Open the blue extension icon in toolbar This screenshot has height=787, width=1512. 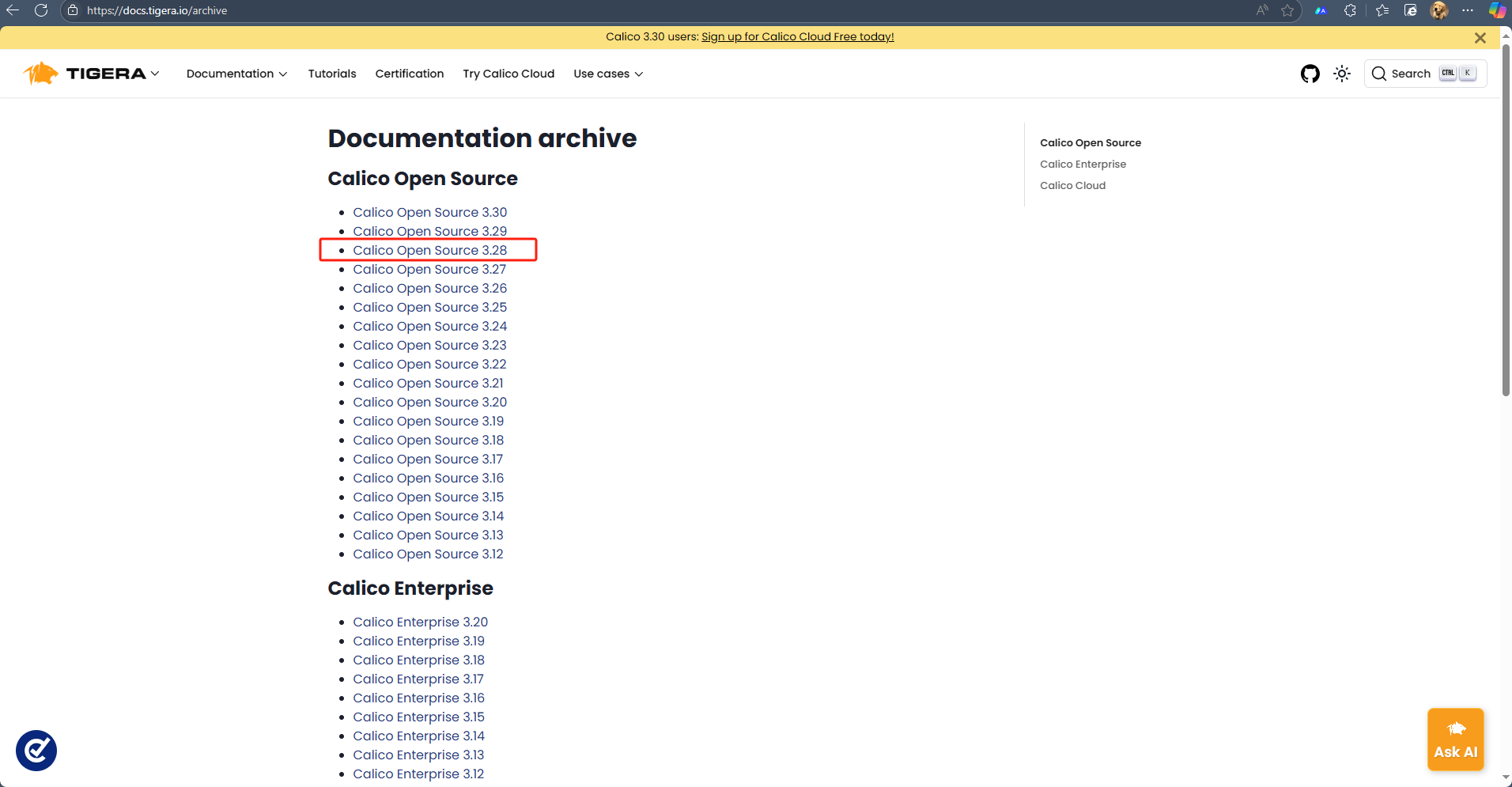tap(1321, 10)
